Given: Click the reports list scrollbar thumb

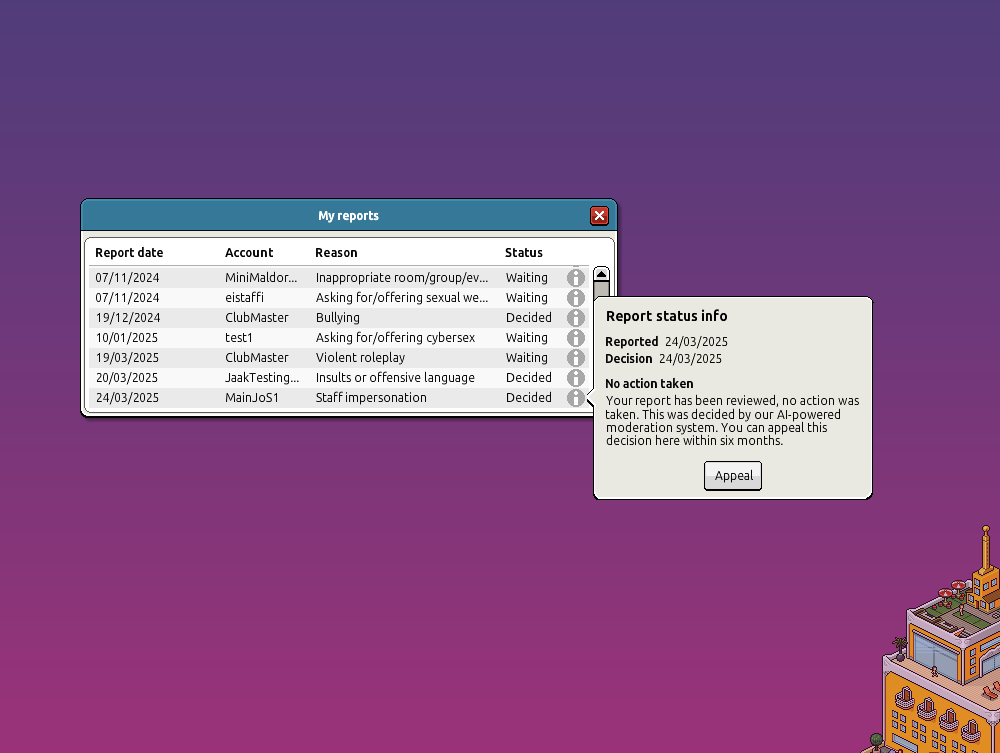Looking at the screenshot, I should (601, 290).
